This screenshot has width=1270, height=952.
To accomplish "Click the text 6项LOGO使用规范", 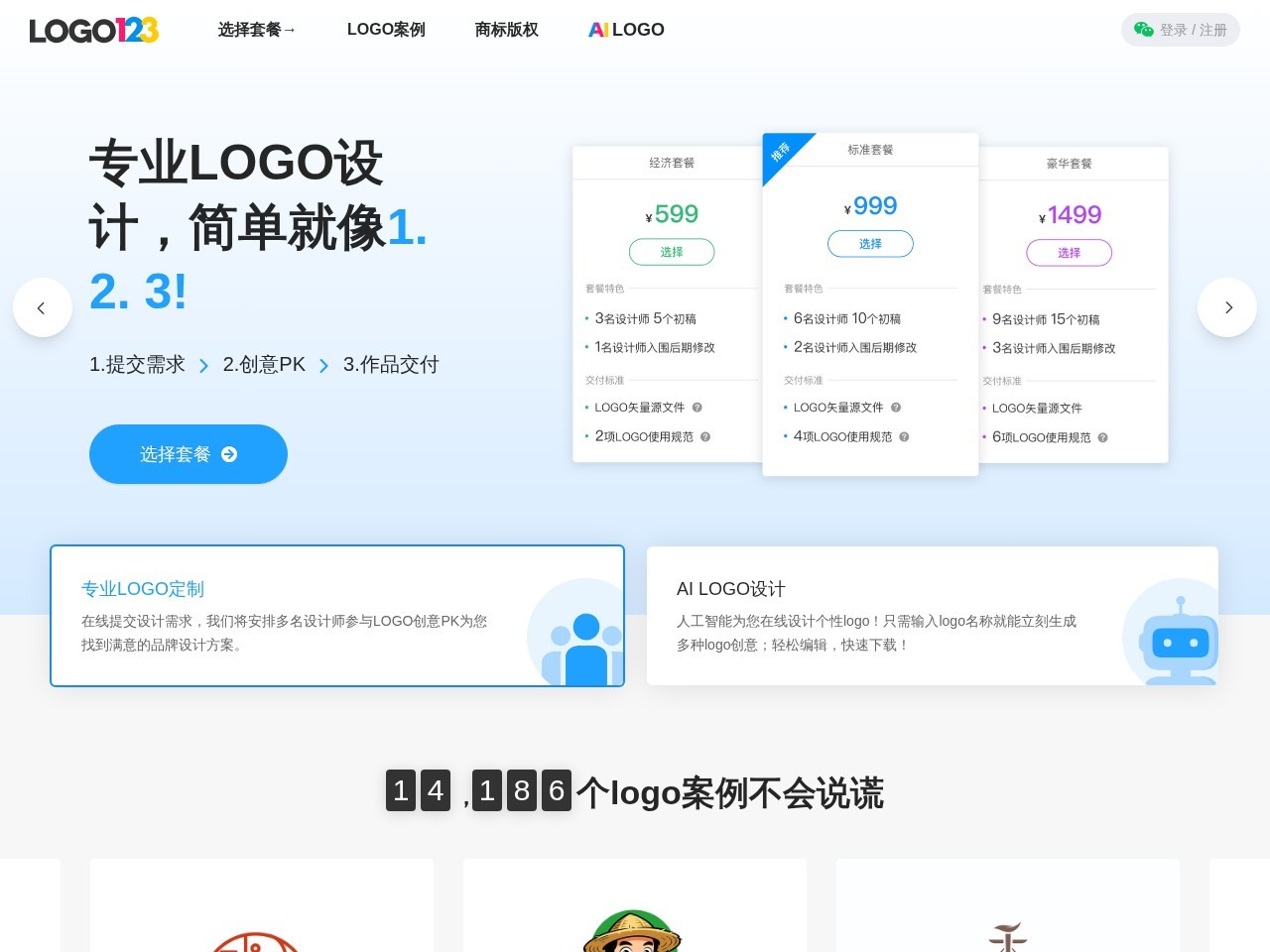I will click(x=1041, y=438).
